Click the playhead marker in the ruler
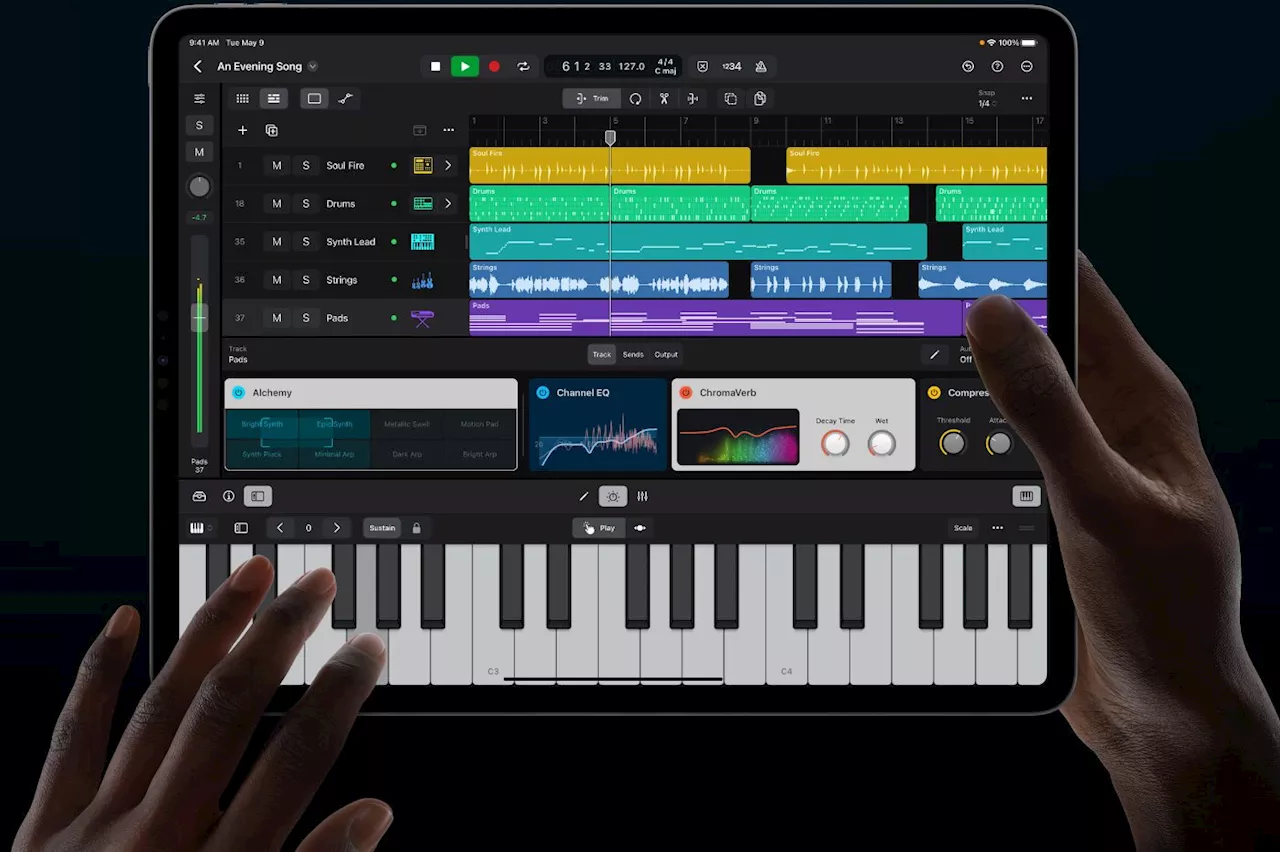Viewport: 1280px width, 852px height. [610, 137]
